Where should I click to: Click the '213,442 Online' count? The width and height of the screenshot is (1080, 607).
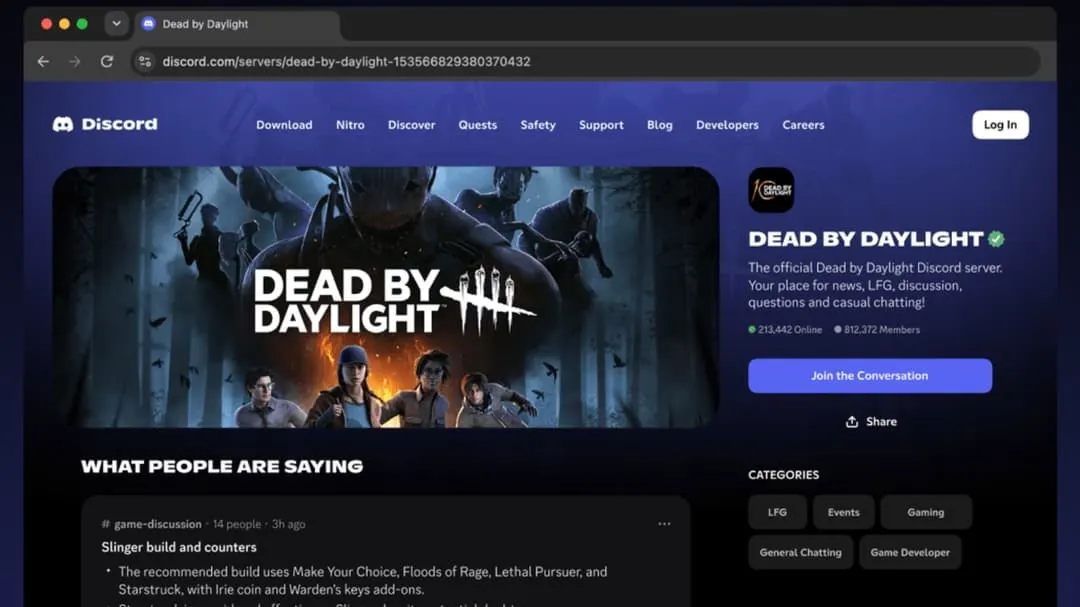pyautogui.click(x=785, y=330)
